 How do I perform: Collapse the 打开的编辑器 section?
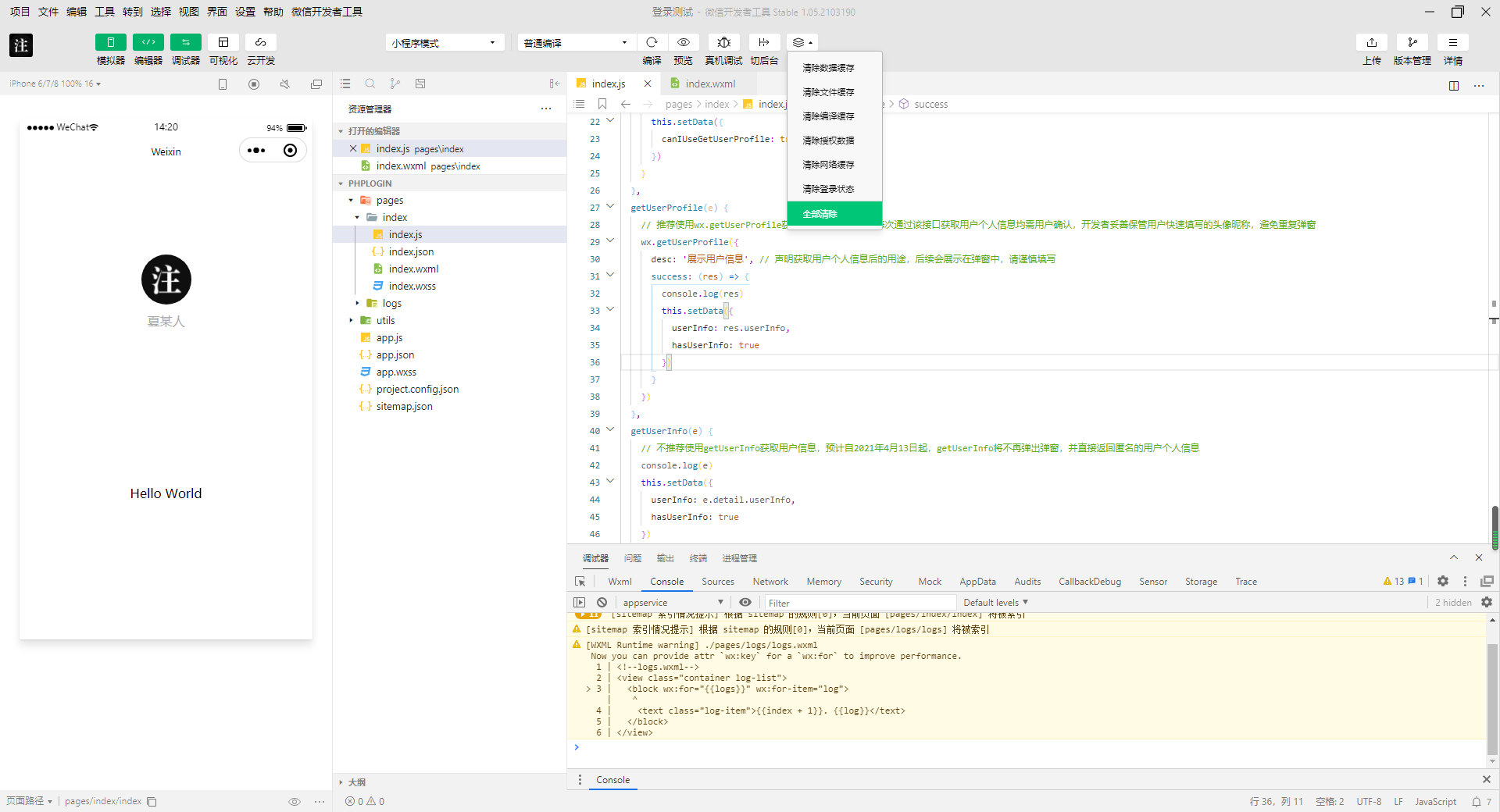341,131
